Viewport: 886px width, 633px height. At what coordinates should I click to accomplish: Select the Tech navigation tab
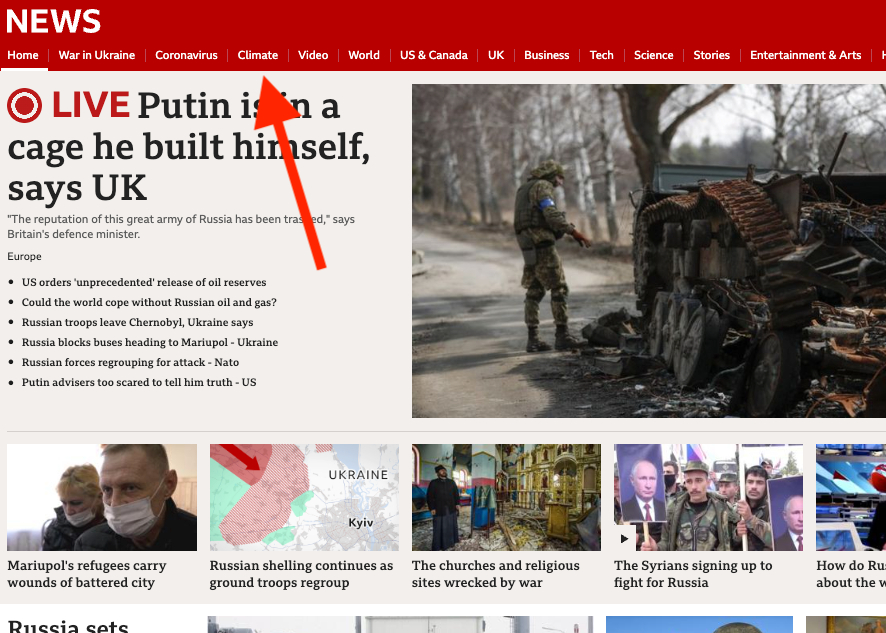coord(601,55)
